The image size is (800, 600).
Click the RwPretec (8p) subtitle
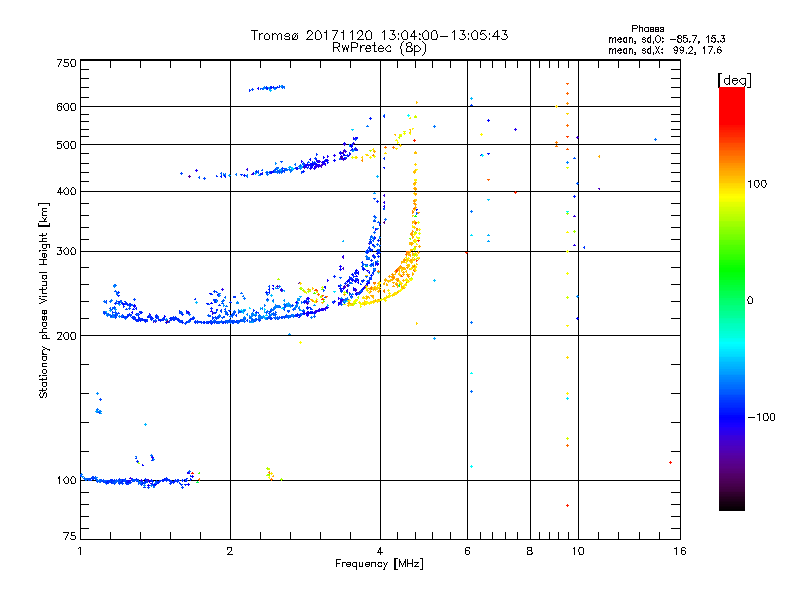tap(379, 48)
